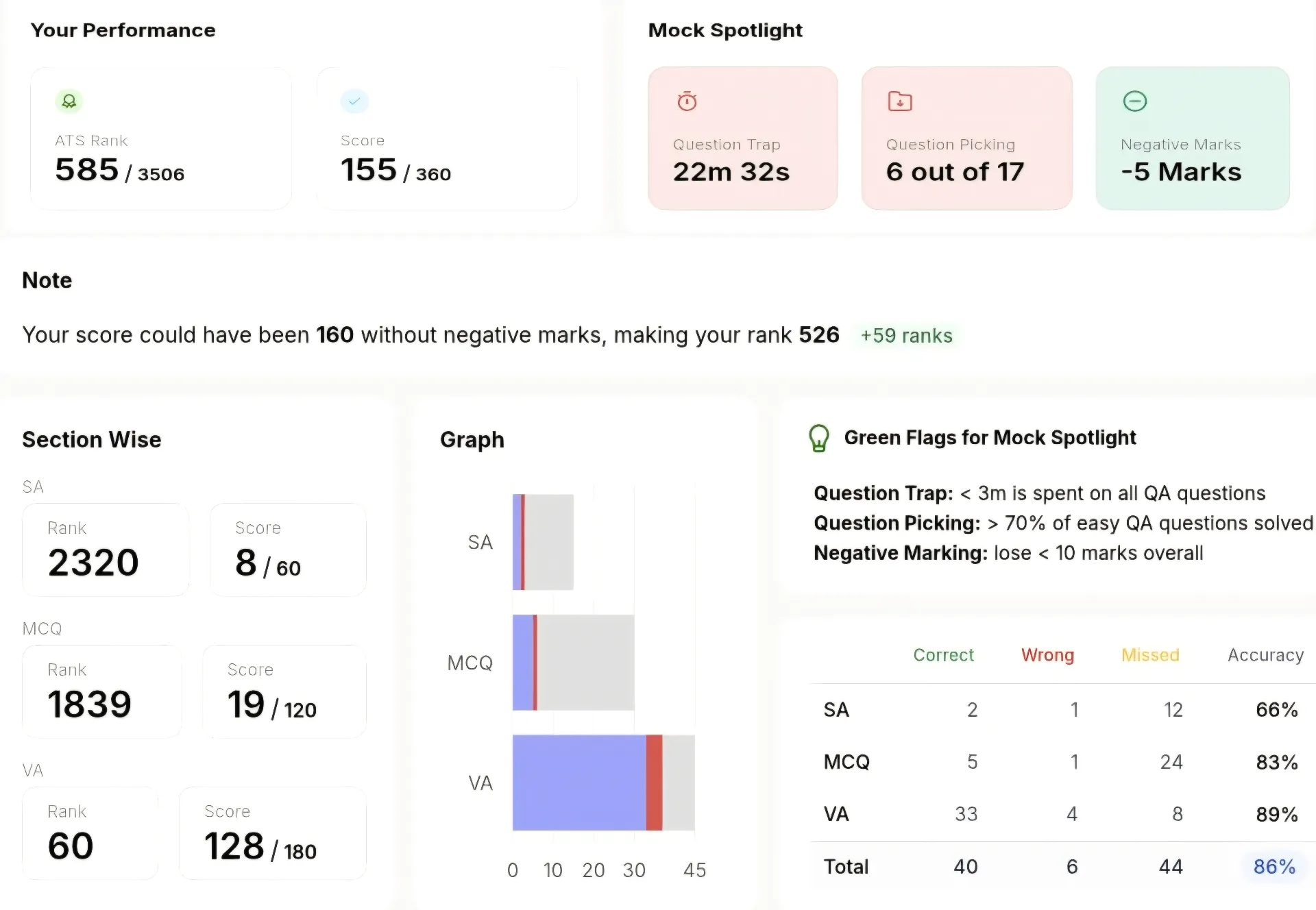Click the SA Score 8 / 60 card

click(288, 550)
